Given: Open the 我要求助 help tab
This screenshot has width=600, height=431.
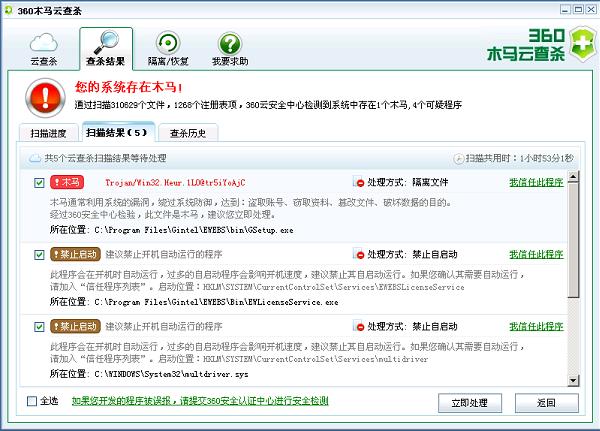Looking at the screenshot, I should (x=230, y=49).
